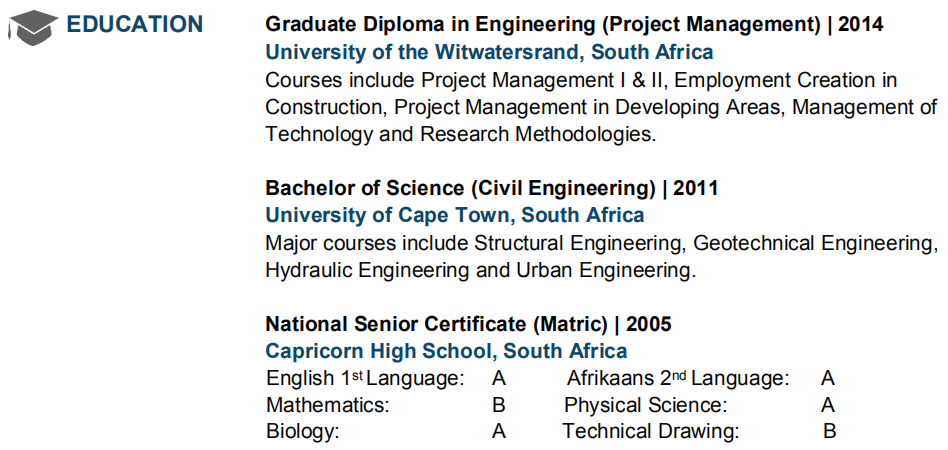Open Capricorn High School link
This screenshot has height=450, width=948.
point(446,351)
